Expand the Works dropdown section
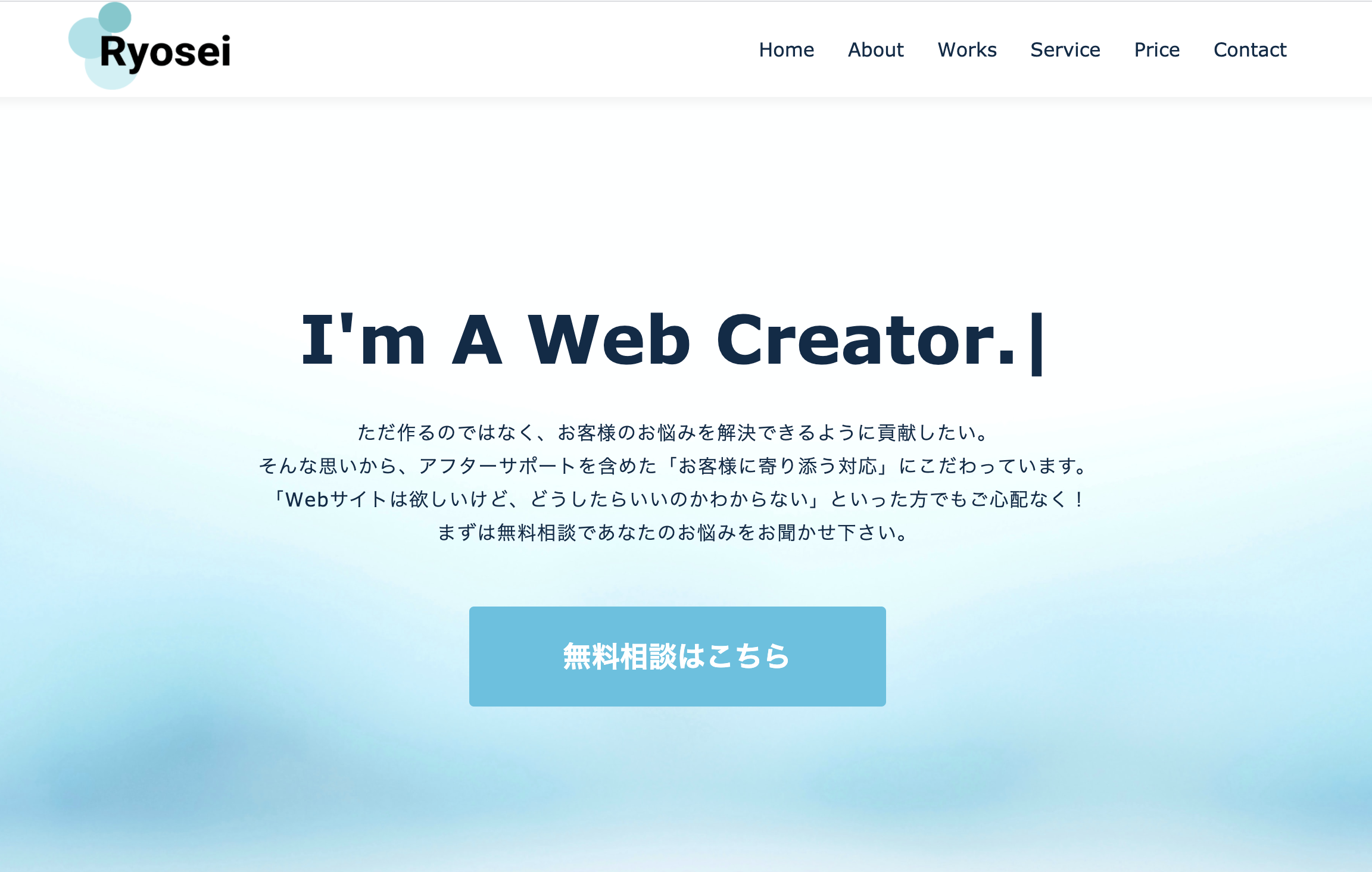1372x872 pixels. coord(965,49)
